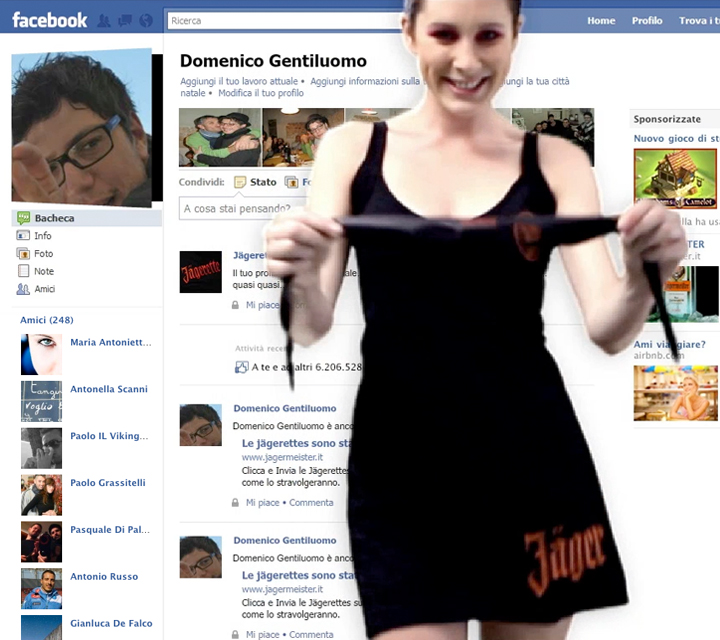720x640 pixels.
Task: Click the privacy lock in the Jägerette post
Action: coord(235,305)
